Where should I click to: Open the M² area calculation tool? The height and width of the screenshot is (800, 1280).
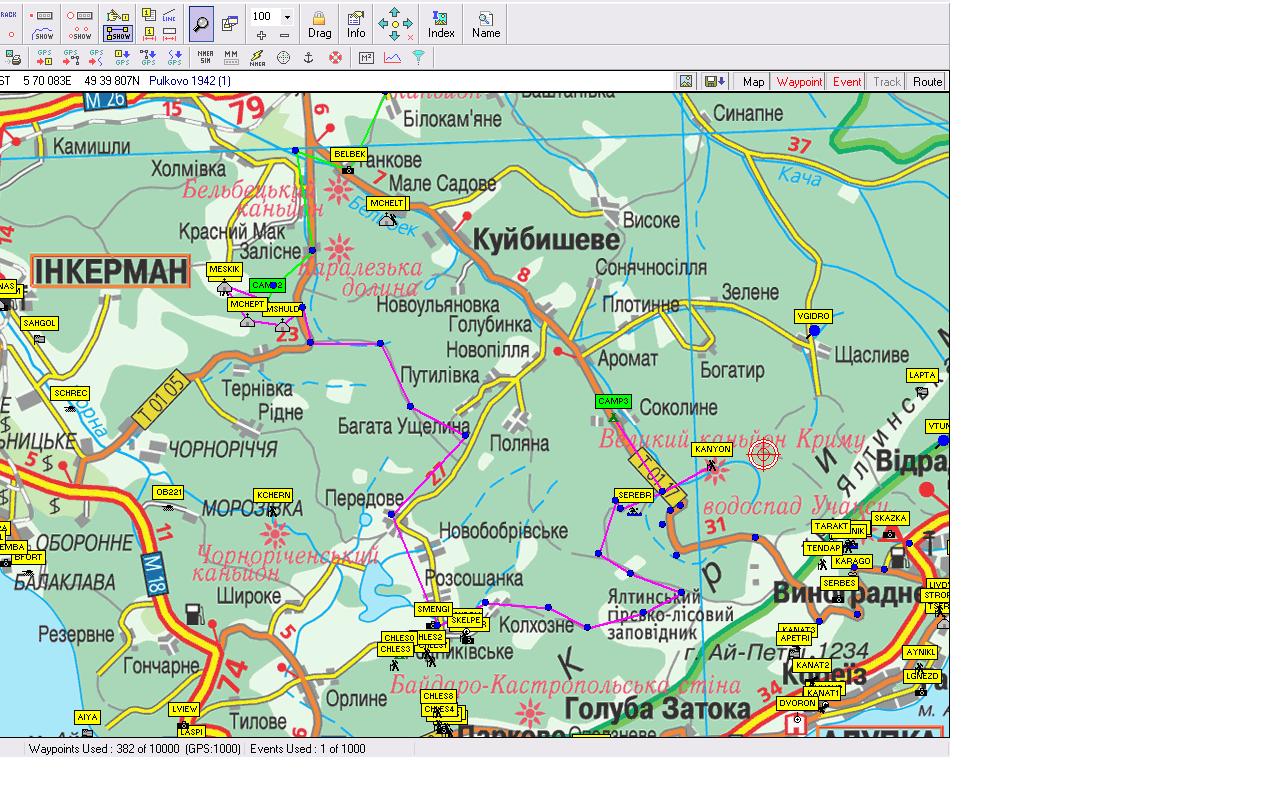click(x=366, y=58)
